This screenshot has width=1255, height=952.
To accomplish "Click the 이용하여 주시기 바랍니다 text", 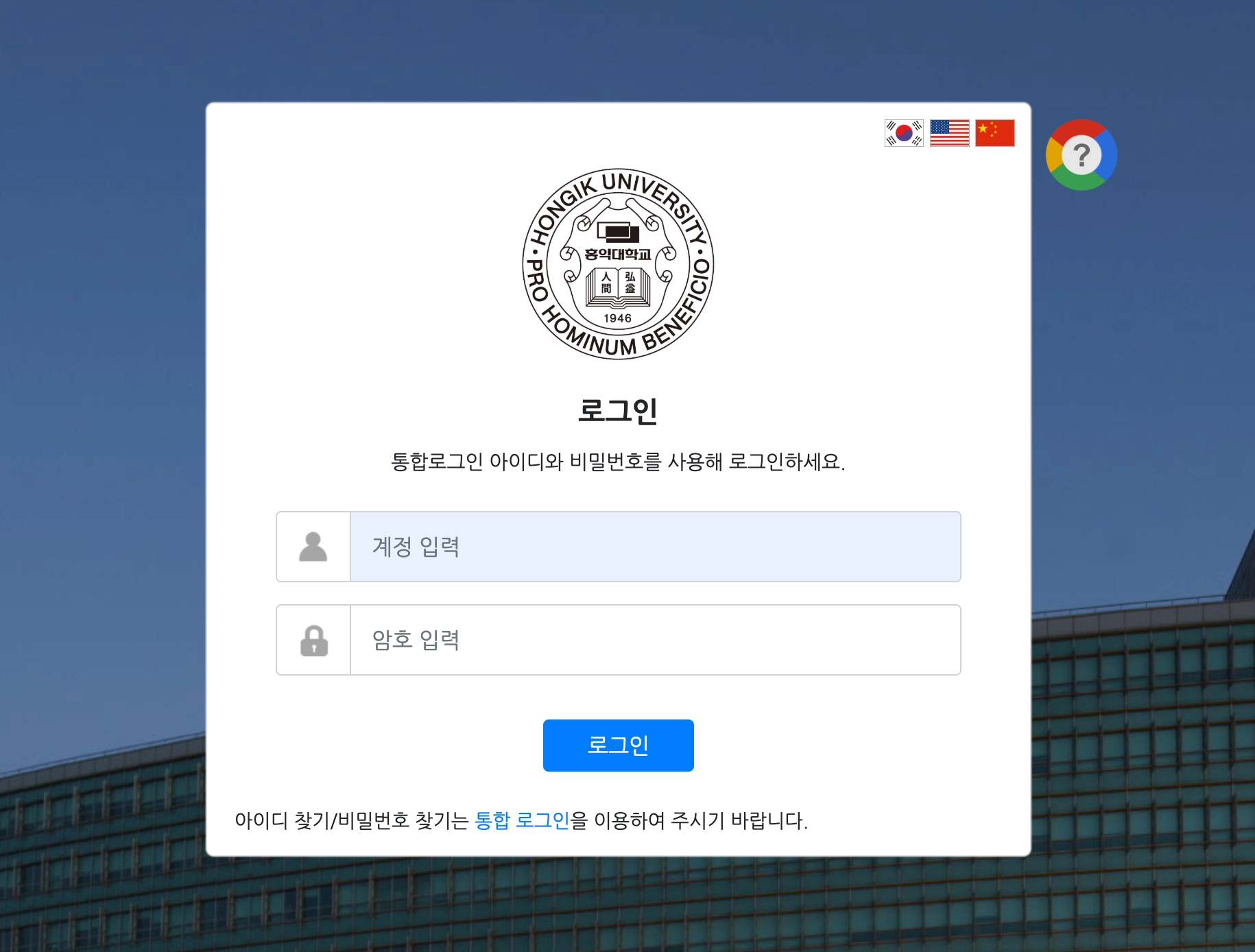I will [x=701, y=820].
